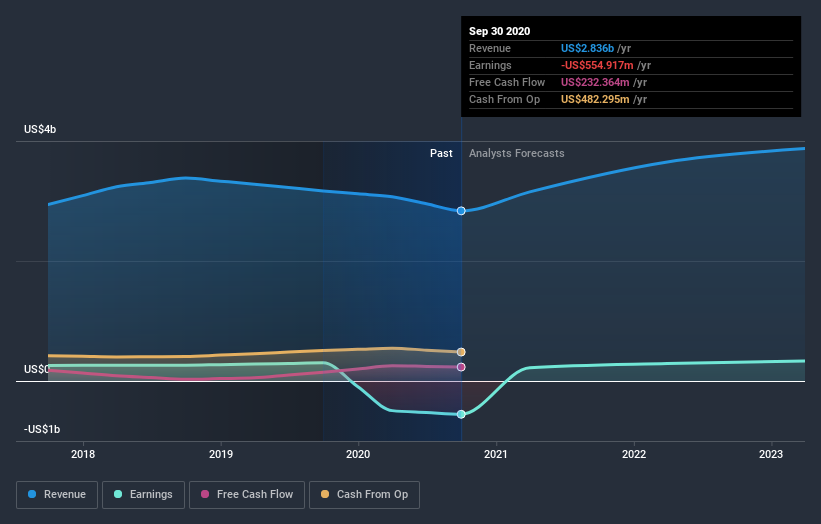Click the orange Cash From Op data point

(x=461, y=352)
